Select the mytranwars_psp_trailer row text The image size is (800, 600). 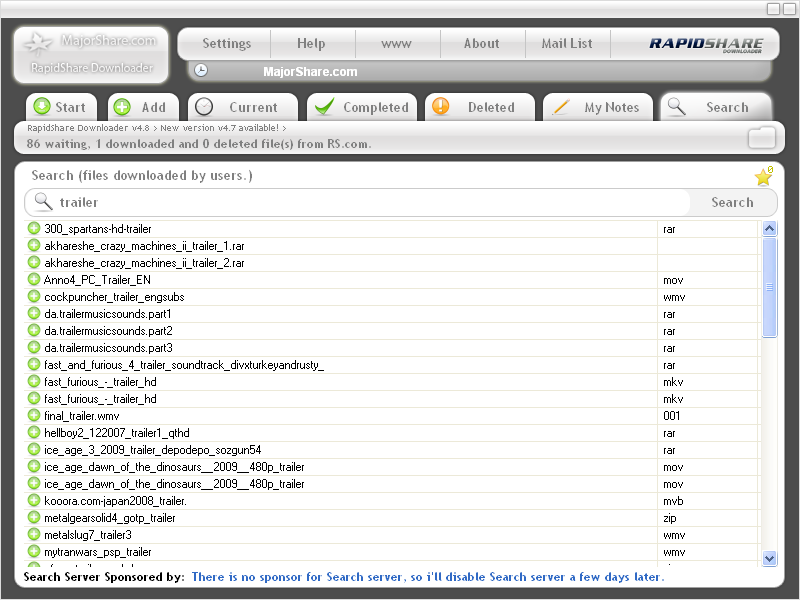click(97, 552)
